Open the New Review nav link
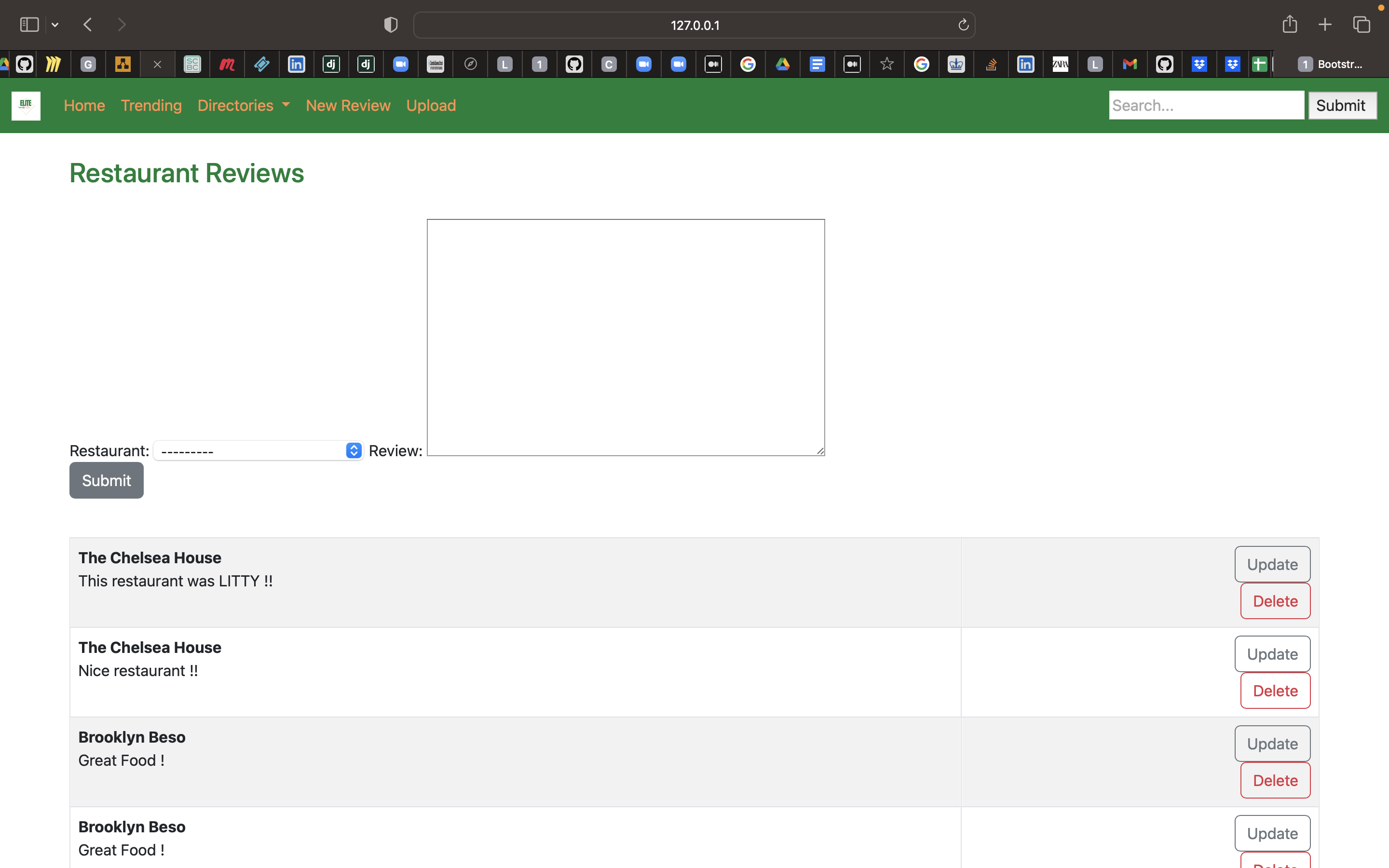 [x=348, y=106]
